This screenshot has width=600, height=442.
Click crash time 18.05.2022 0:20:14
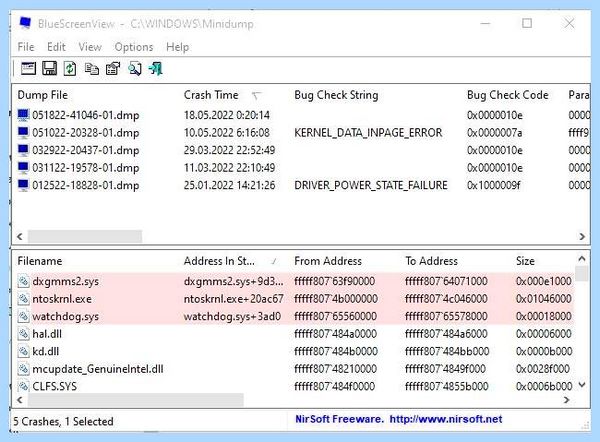click(227, 115)
